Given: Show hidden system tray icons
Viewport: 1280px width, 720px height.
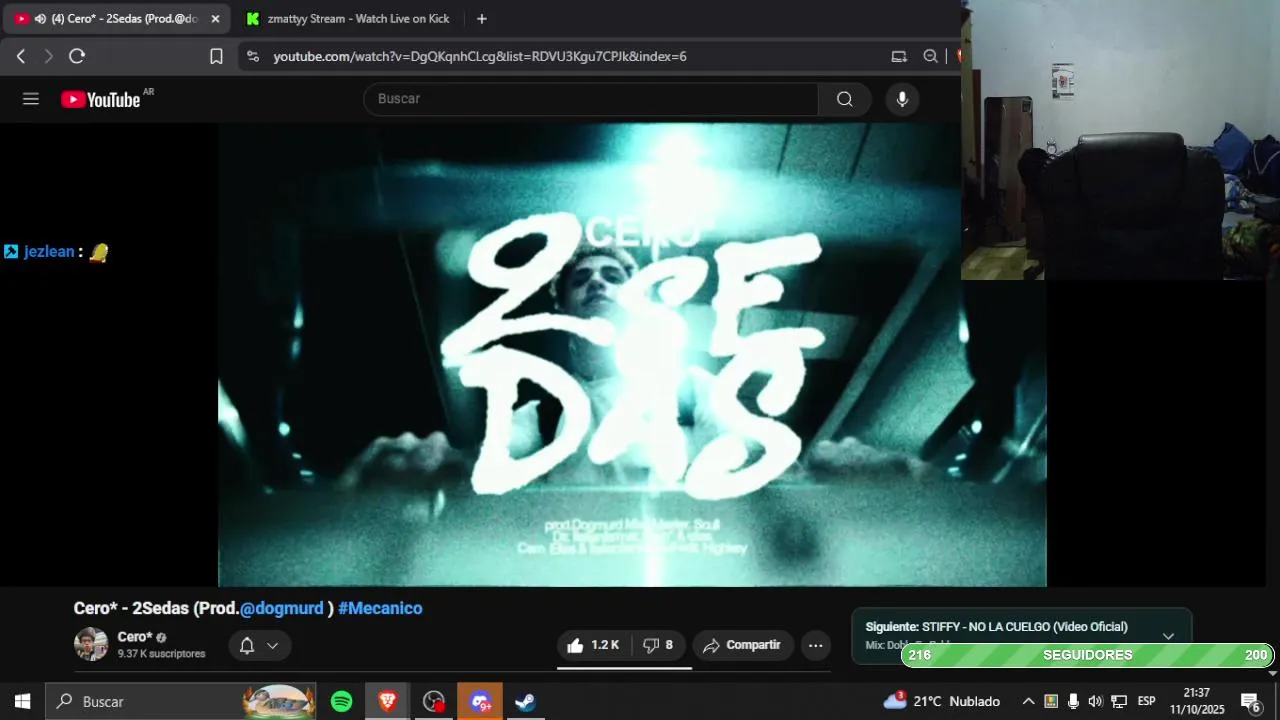Looking at the screenshot, I should [1028, 701].
